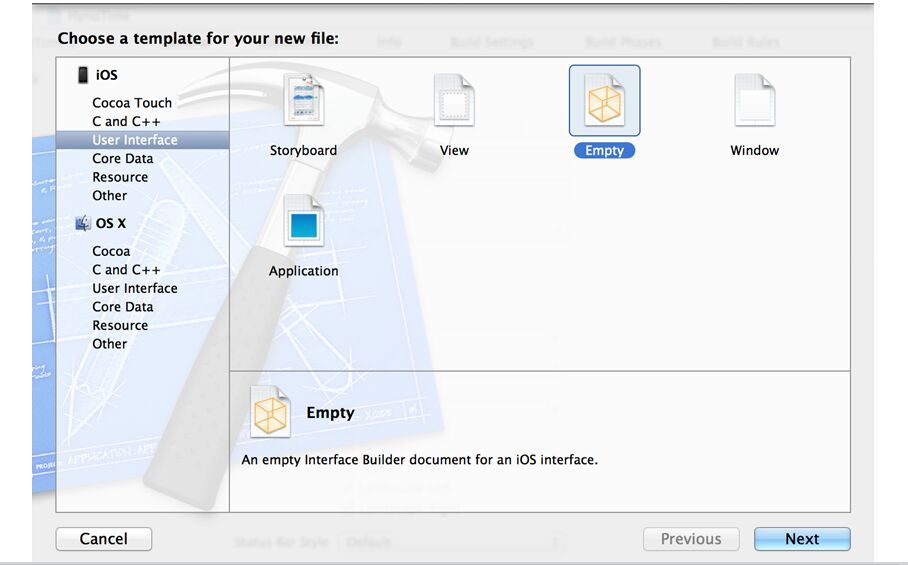This screenshot has width=908, height=565.
Task: Click the Window label text
Action: (x=755, y=150)
